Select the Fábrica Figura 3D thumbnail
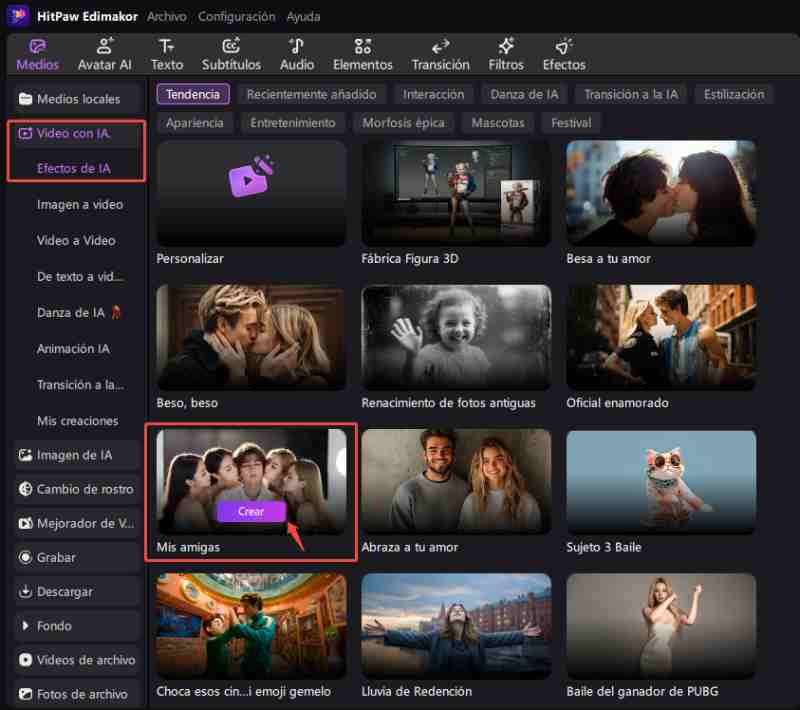800x710 pixels. pos(456,193)
